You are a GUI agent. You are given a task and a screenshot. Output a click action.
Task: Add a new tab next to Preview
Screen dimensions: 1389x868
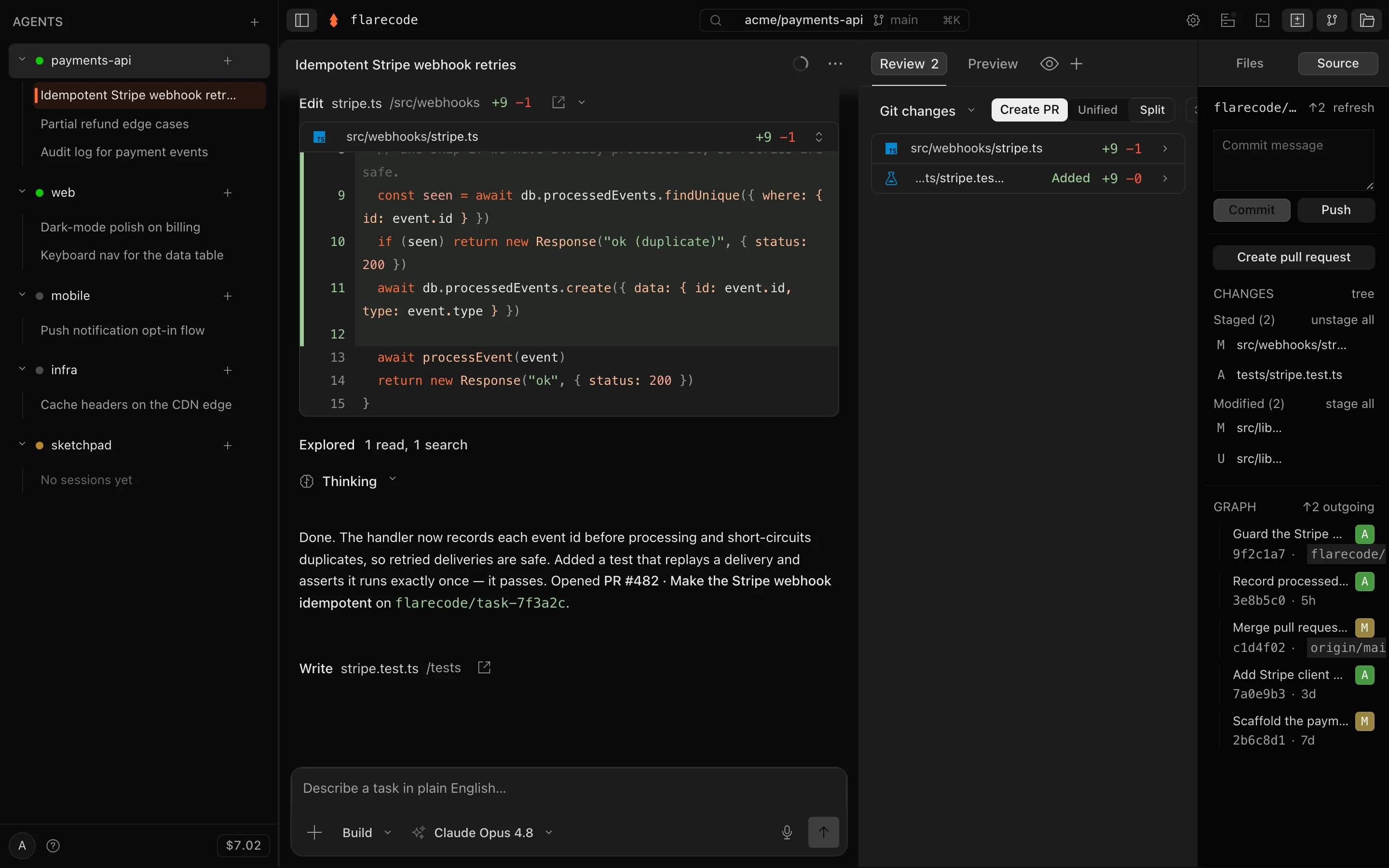pyautogui.click(x=1077, y=64)
